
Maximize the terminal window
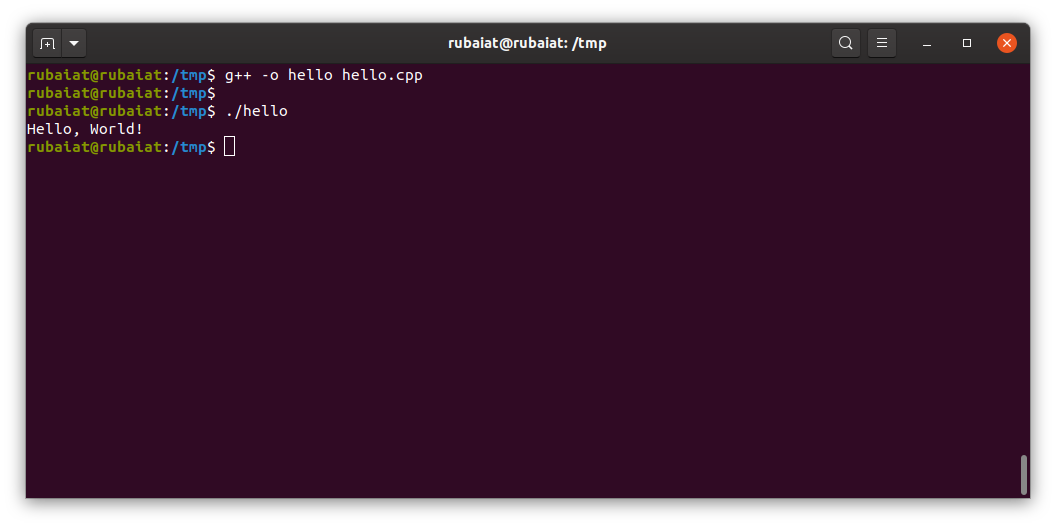[967, 43]
